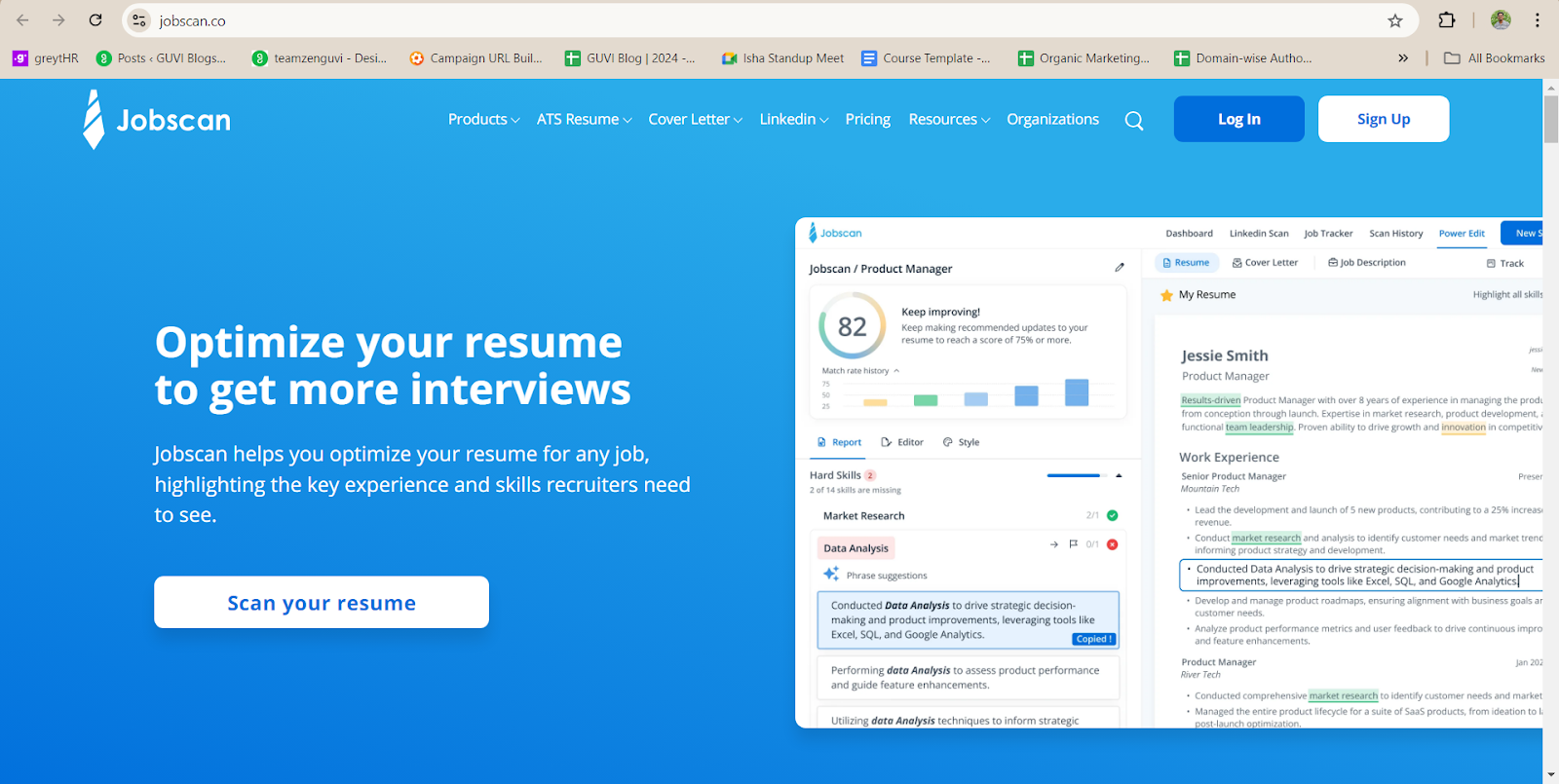1559x784 pixels.
Task: Open the Organic Marketing bookmark
Action: click(1084, 58)
